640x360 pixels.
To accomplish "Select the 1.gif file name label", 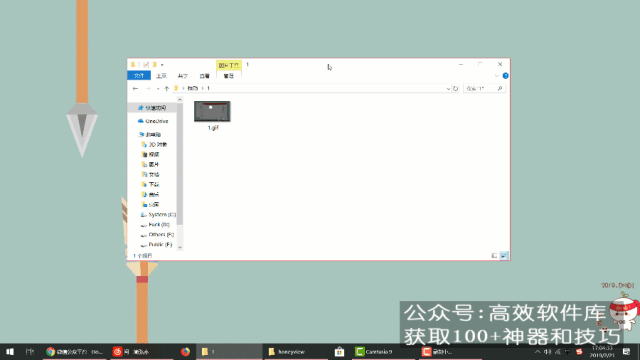I will (213, 128).
